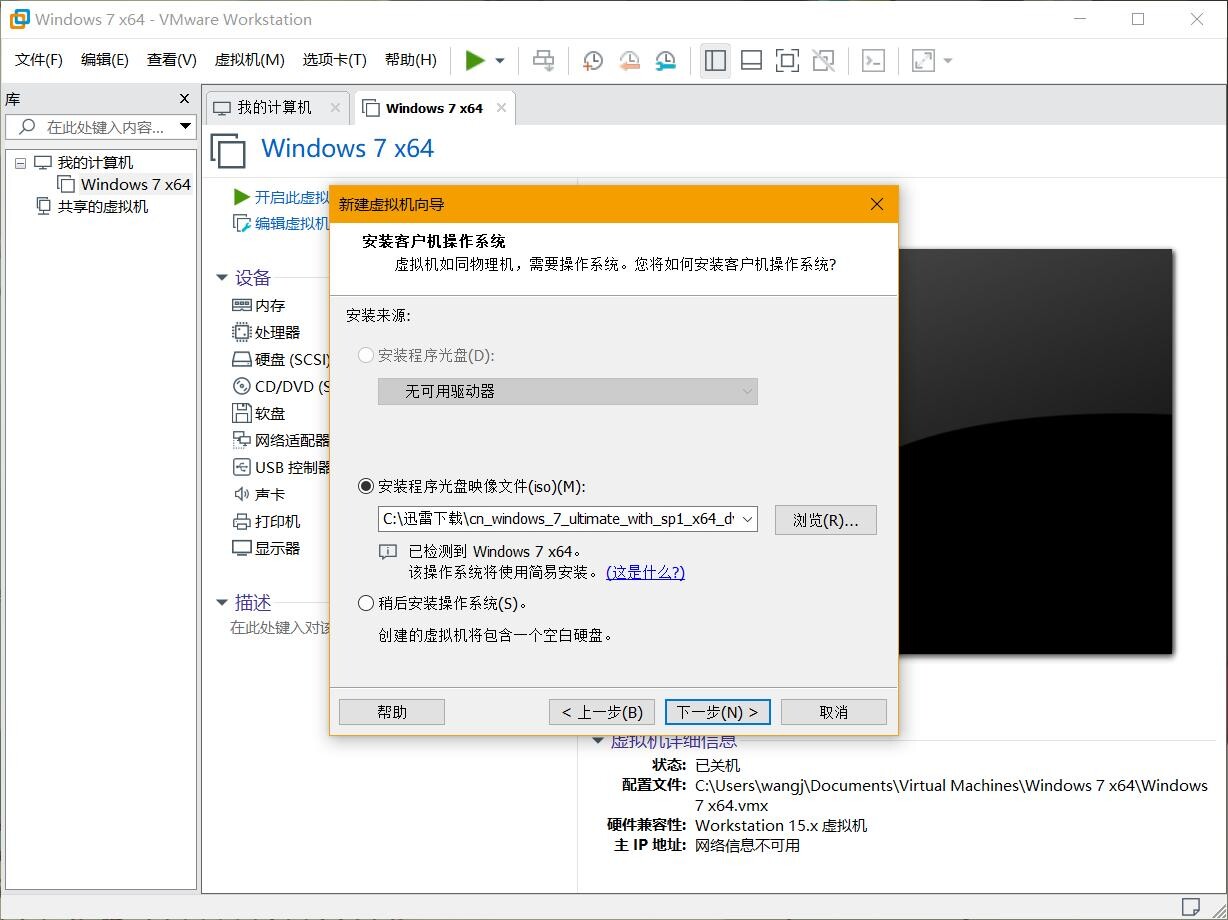The image size is (1228, 920).
Task: Open the 帮助(H) menu
Action: [x=411, y=60]
